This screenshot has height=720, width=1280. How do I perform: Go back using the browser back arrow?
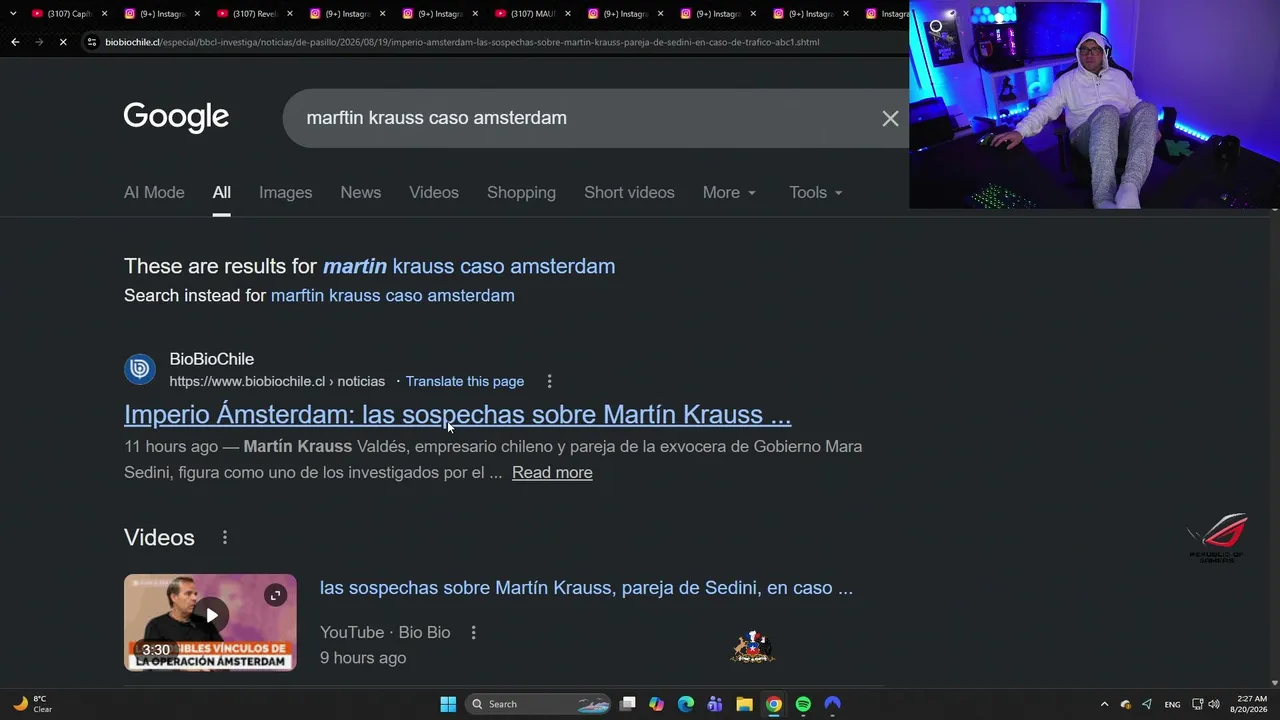15,42
